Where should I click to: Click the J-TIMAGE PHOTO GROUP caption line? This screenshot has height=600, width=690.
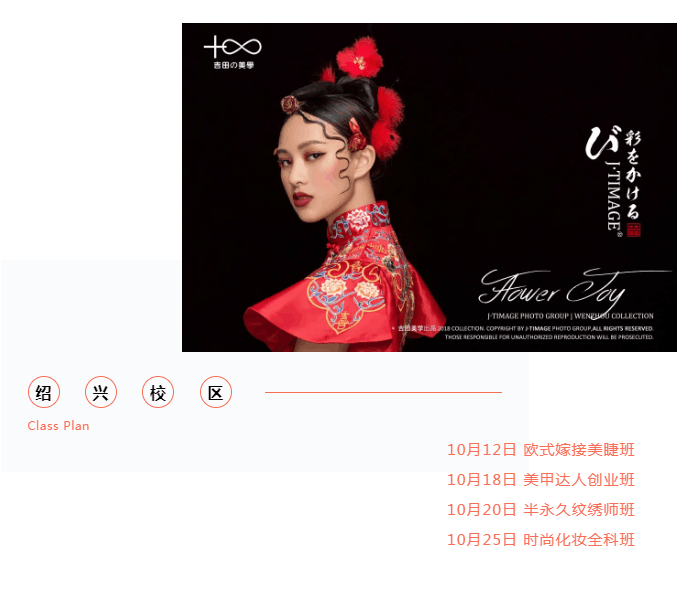[x=570, y=316]
